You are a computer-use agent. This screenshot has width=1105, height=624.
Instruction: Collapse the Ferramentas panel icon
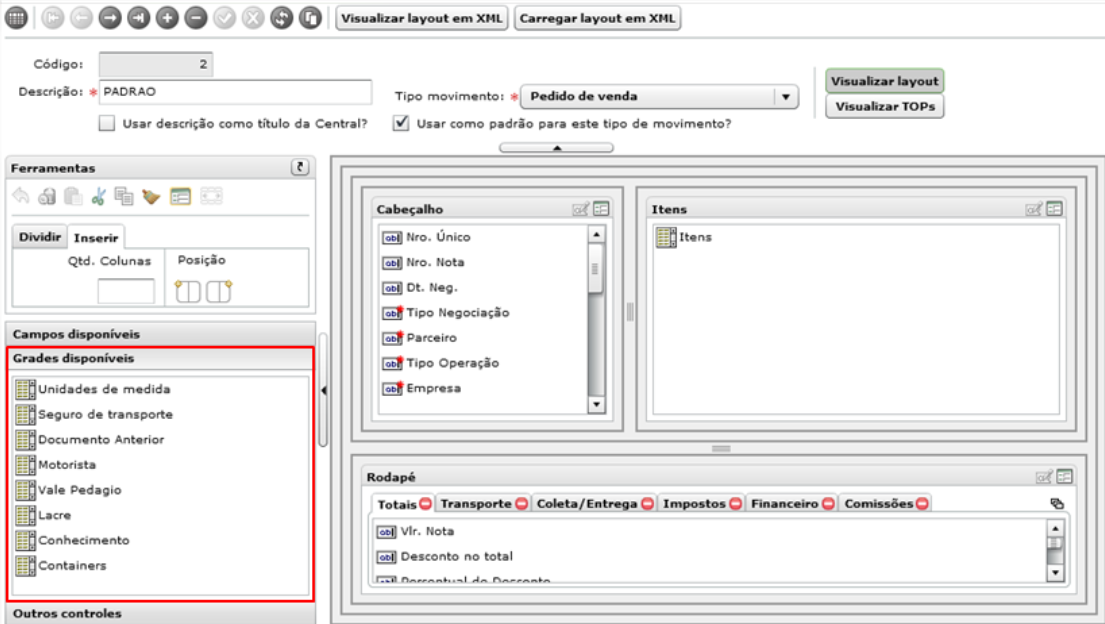(x=300, y=167)
